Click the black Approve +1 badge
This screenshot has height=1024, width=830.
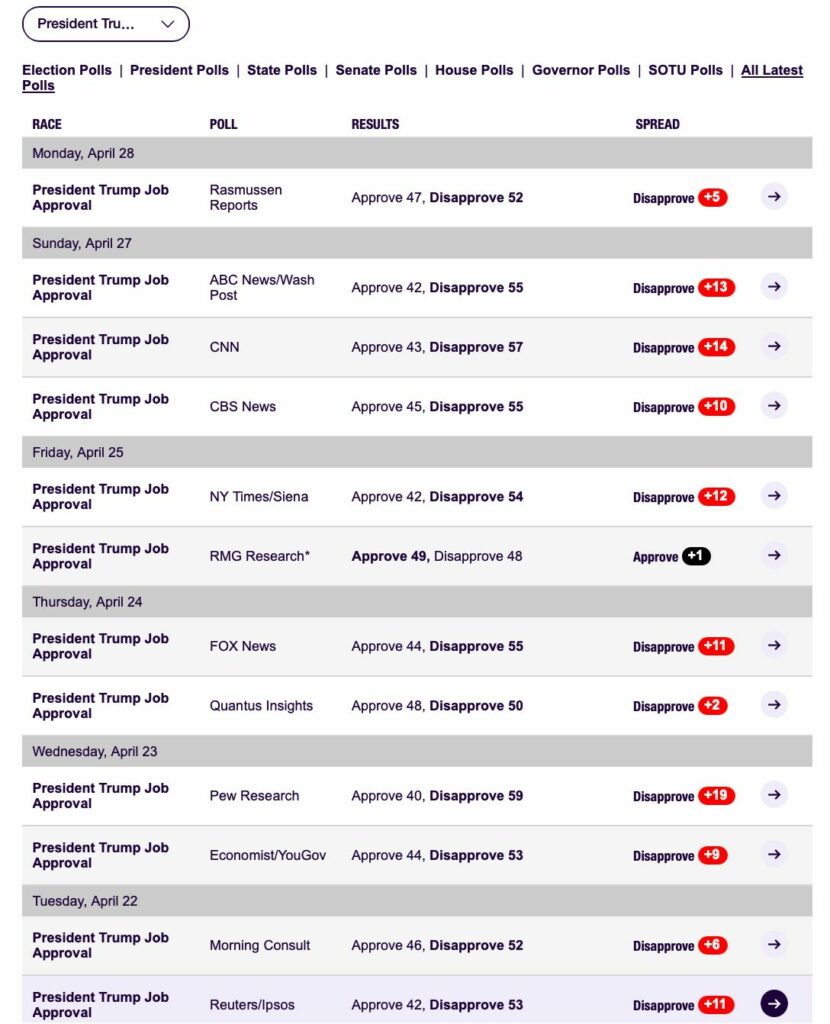pos(695,556)
